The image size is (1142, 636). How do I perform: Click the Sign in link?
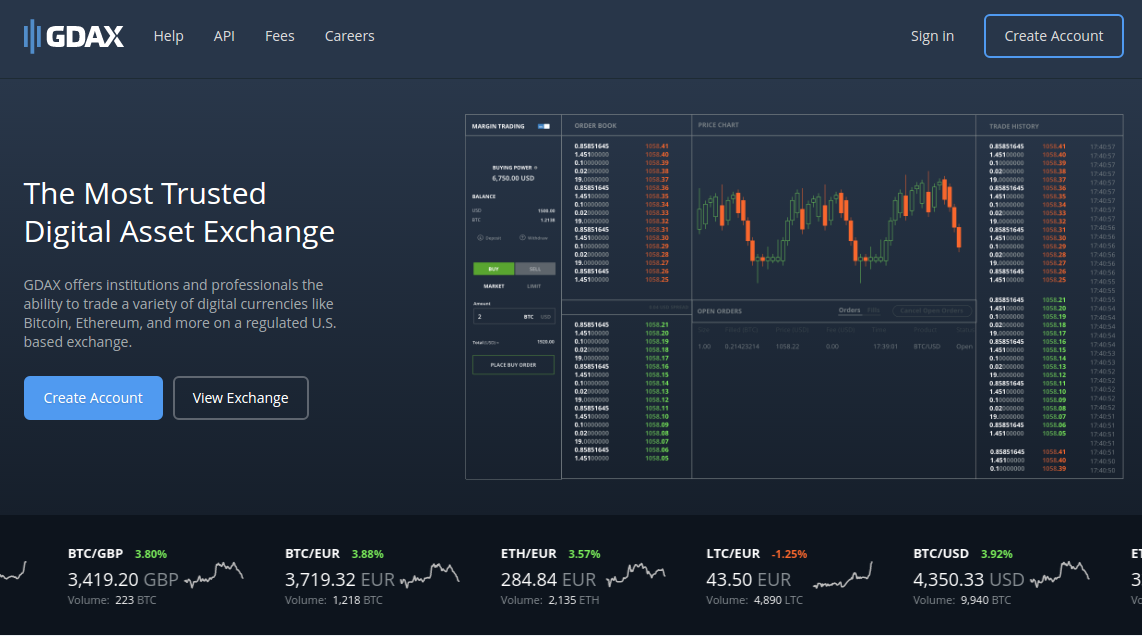932,36
